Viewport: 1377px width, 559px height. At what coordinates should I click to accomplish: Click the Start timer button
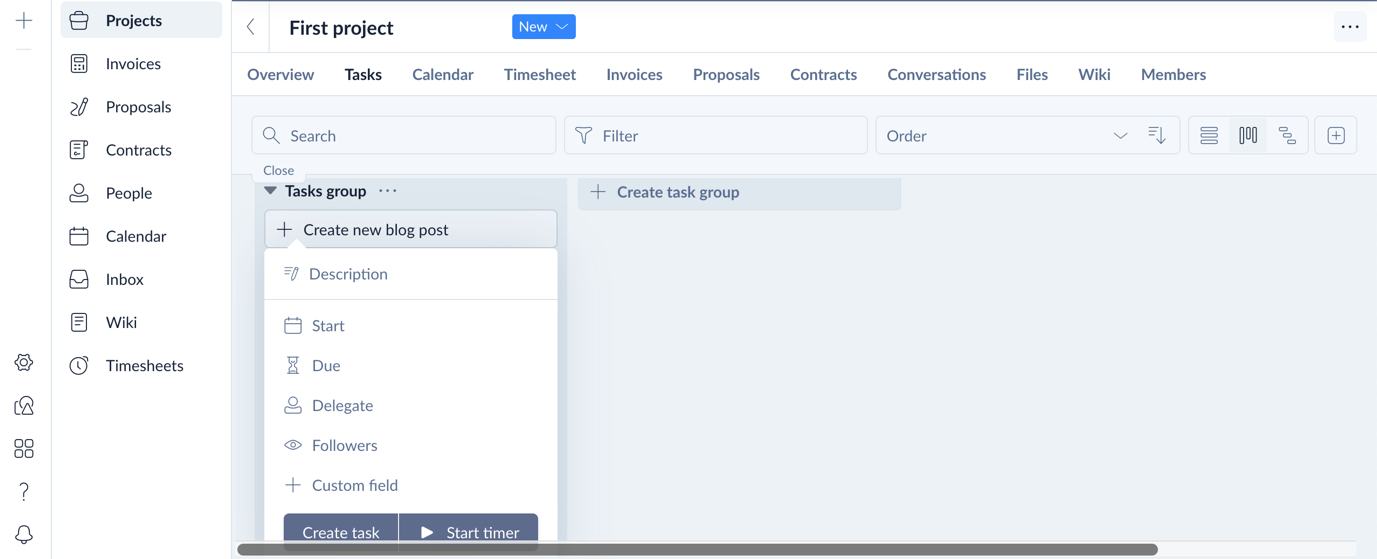coord(469,532)
